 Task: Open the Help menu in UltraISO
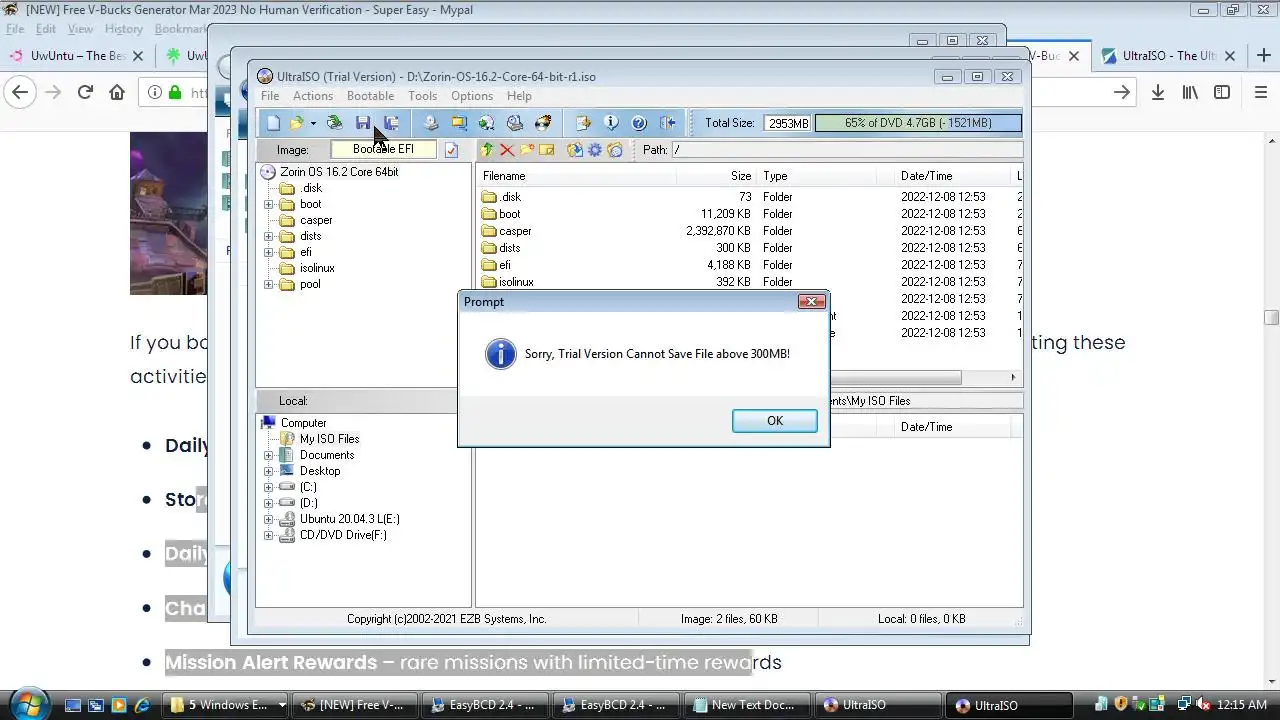(519, 96)
